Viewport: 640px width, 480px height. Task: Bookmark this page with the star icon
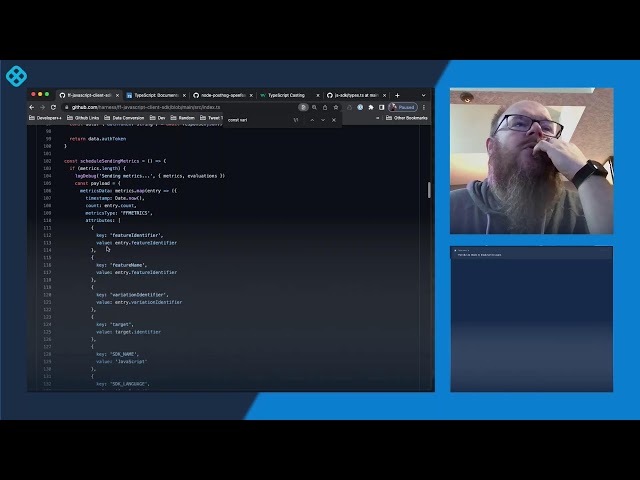pyautogui.click(x=336, y=107)
